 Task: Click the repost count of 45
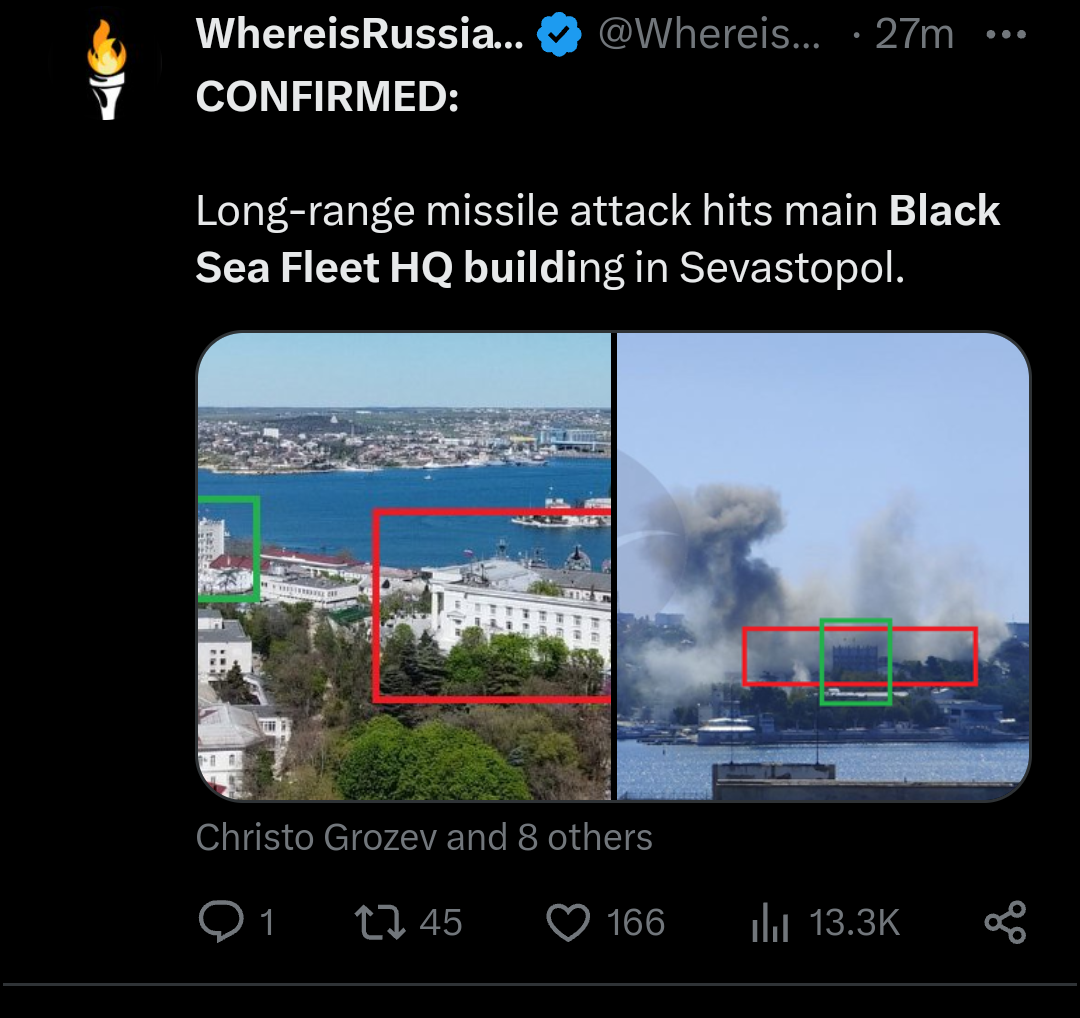coord(441,922)
